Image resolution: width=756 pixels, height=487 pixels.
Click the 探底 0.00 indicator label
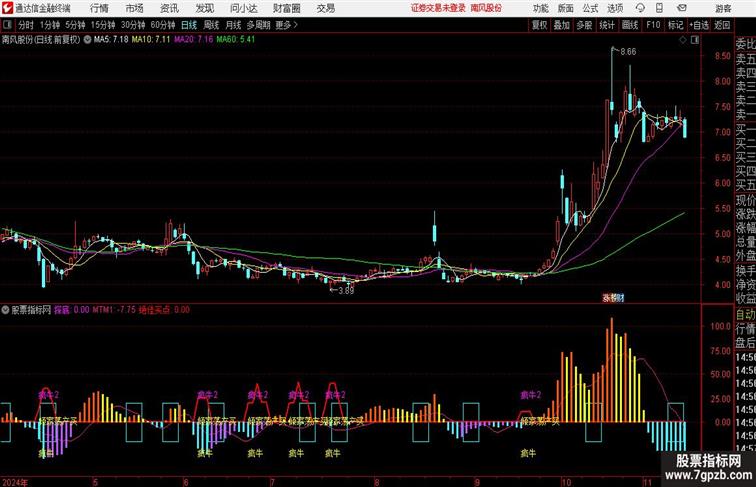(72, 310)
